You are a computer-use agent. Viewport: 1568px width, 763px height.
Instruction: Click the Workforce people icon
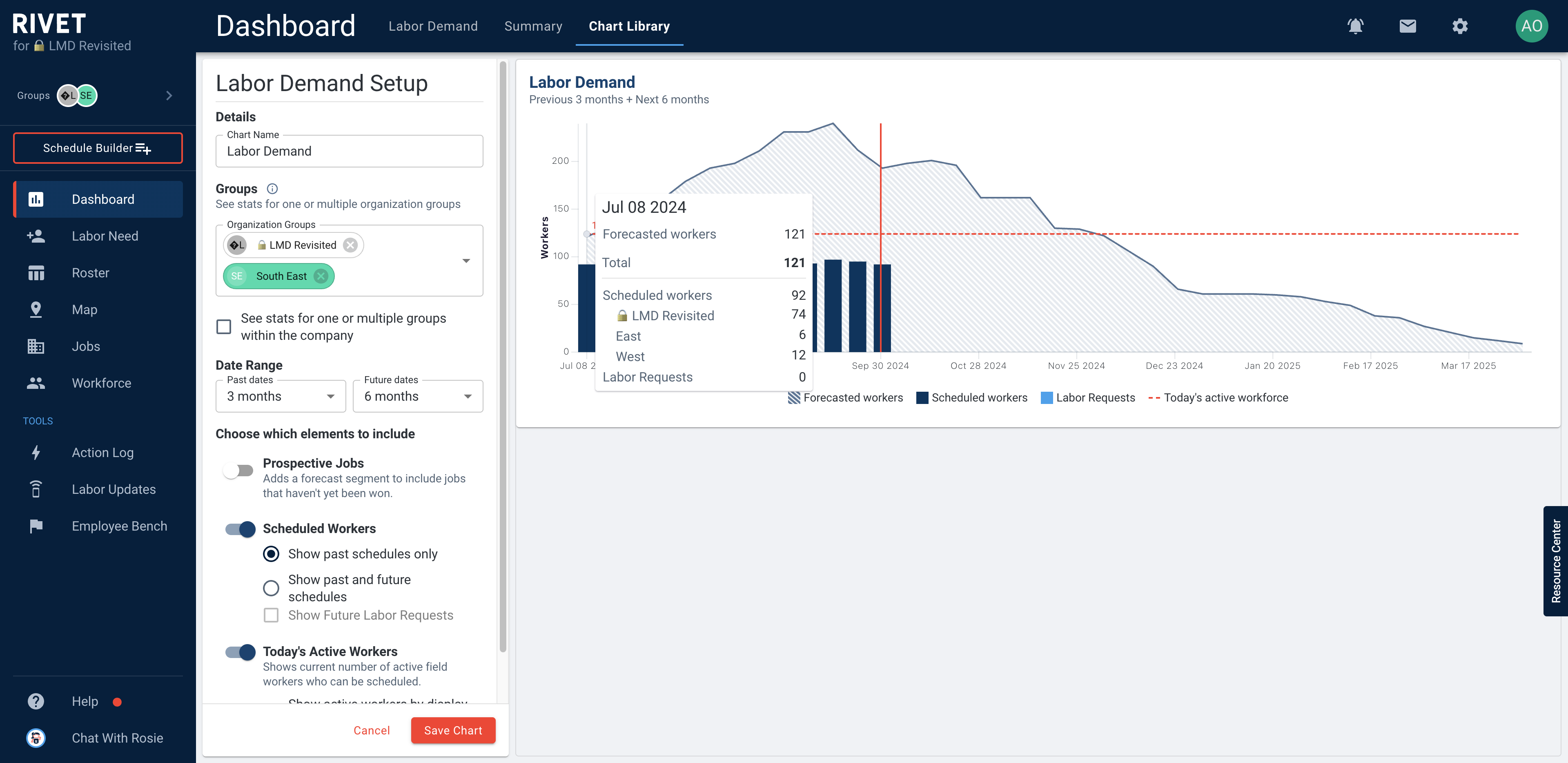coord(36,383)
